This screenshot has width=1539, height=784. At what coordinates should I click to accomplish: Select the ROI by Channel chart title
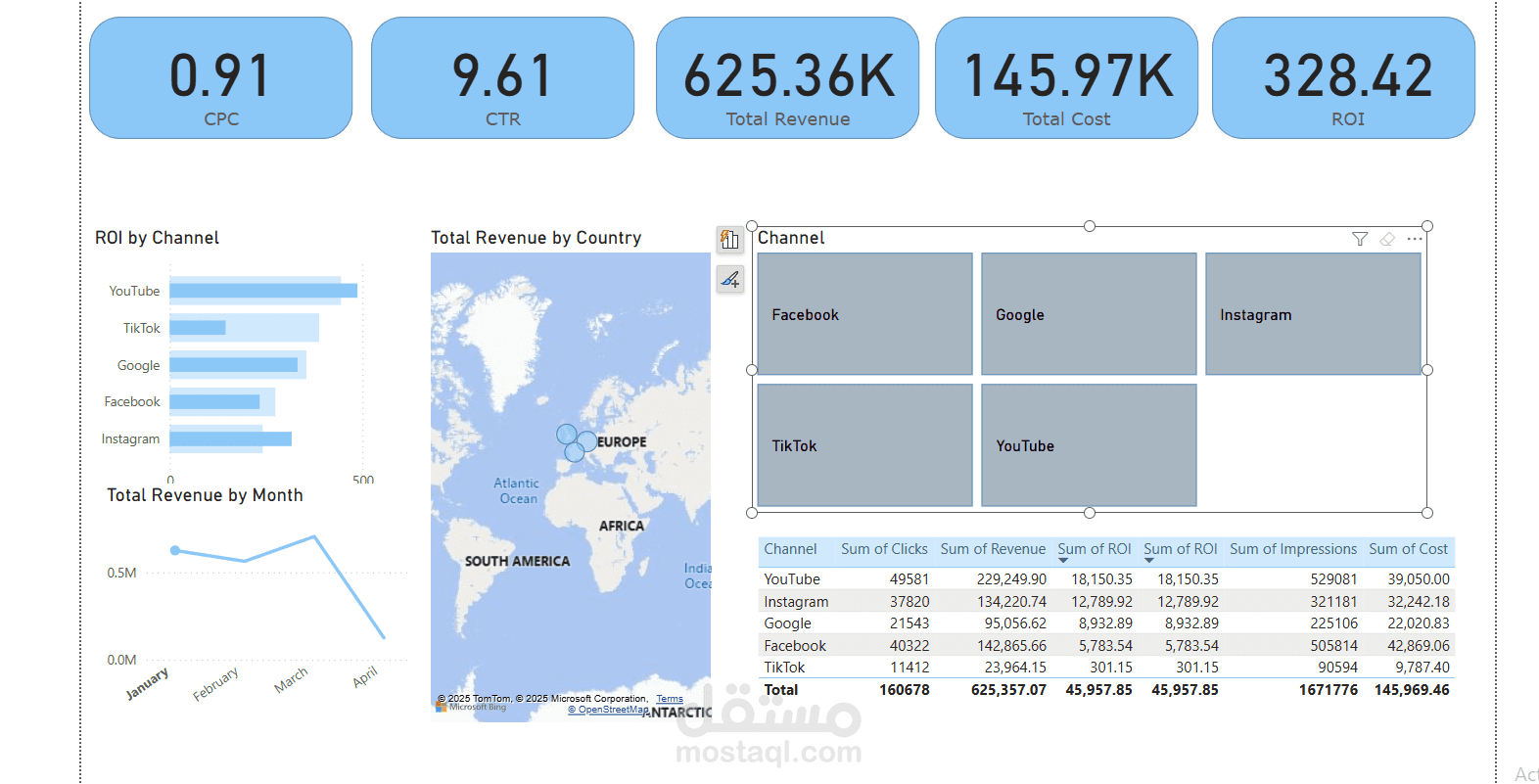click(157, 238)
